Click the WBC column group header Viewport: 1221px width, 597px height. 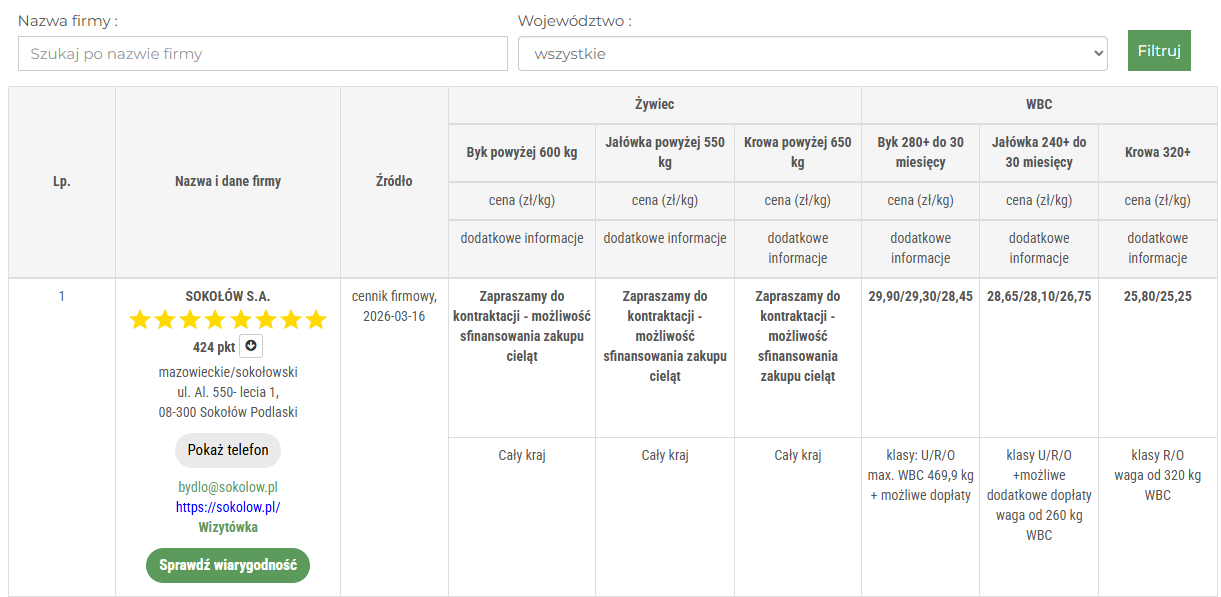[x=1039, y=104]
